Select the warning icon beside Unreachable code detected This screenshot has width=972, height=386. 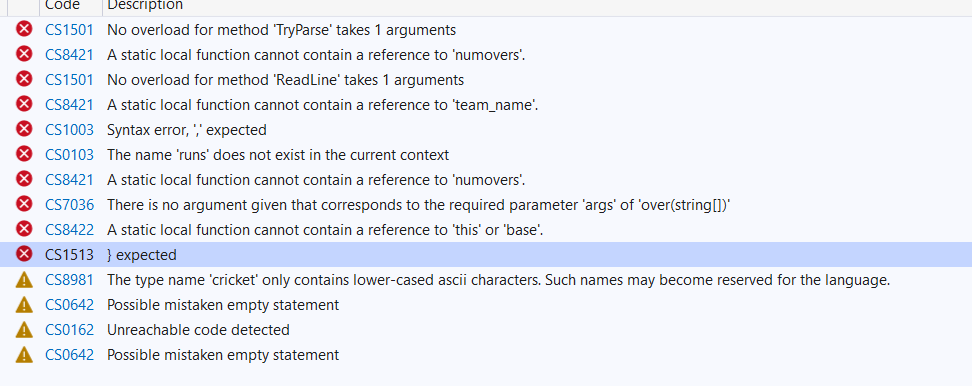pyautogui.click(x=24, y=330)
